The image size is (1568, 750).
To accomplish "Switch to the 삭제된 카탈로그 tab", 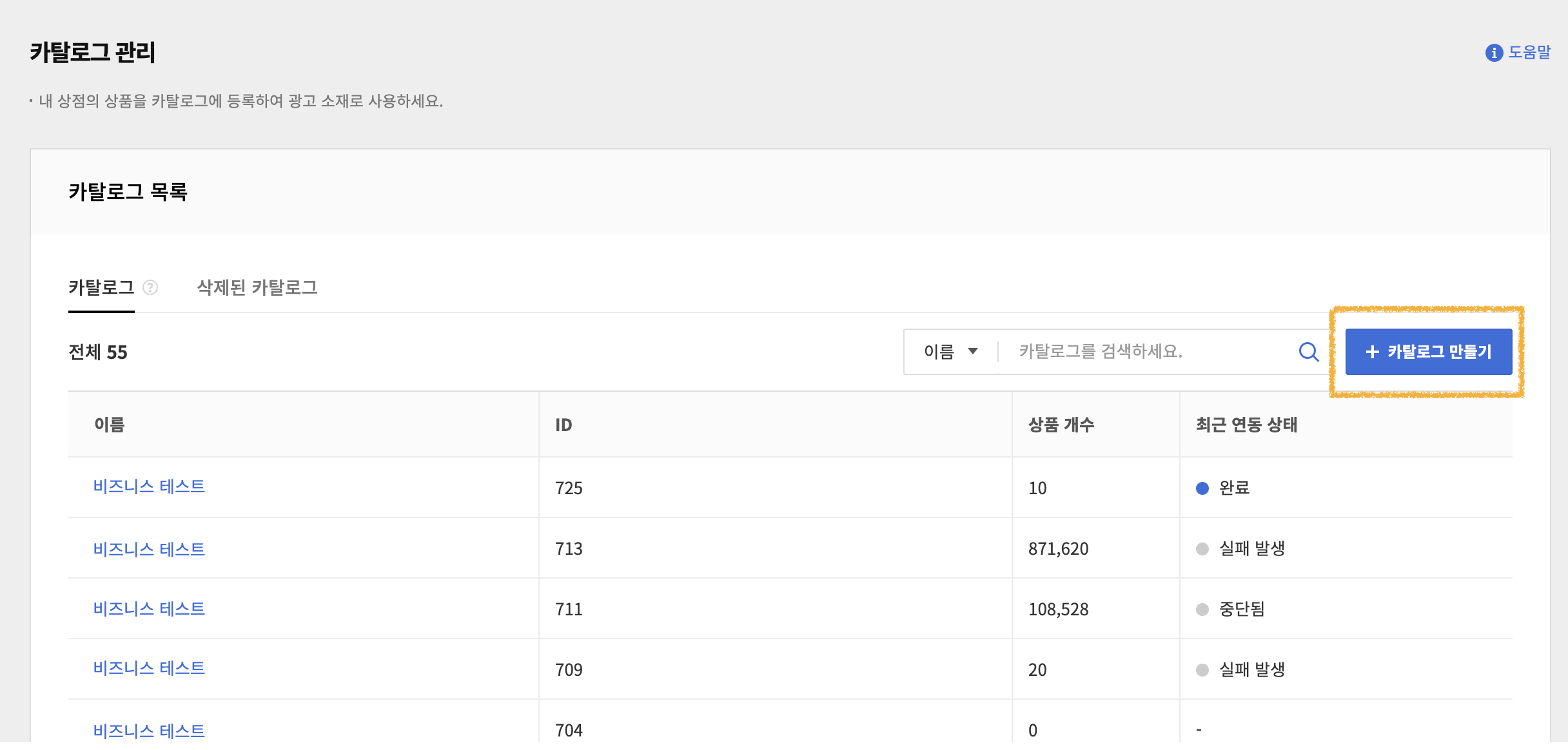I will tap(257, 287).
